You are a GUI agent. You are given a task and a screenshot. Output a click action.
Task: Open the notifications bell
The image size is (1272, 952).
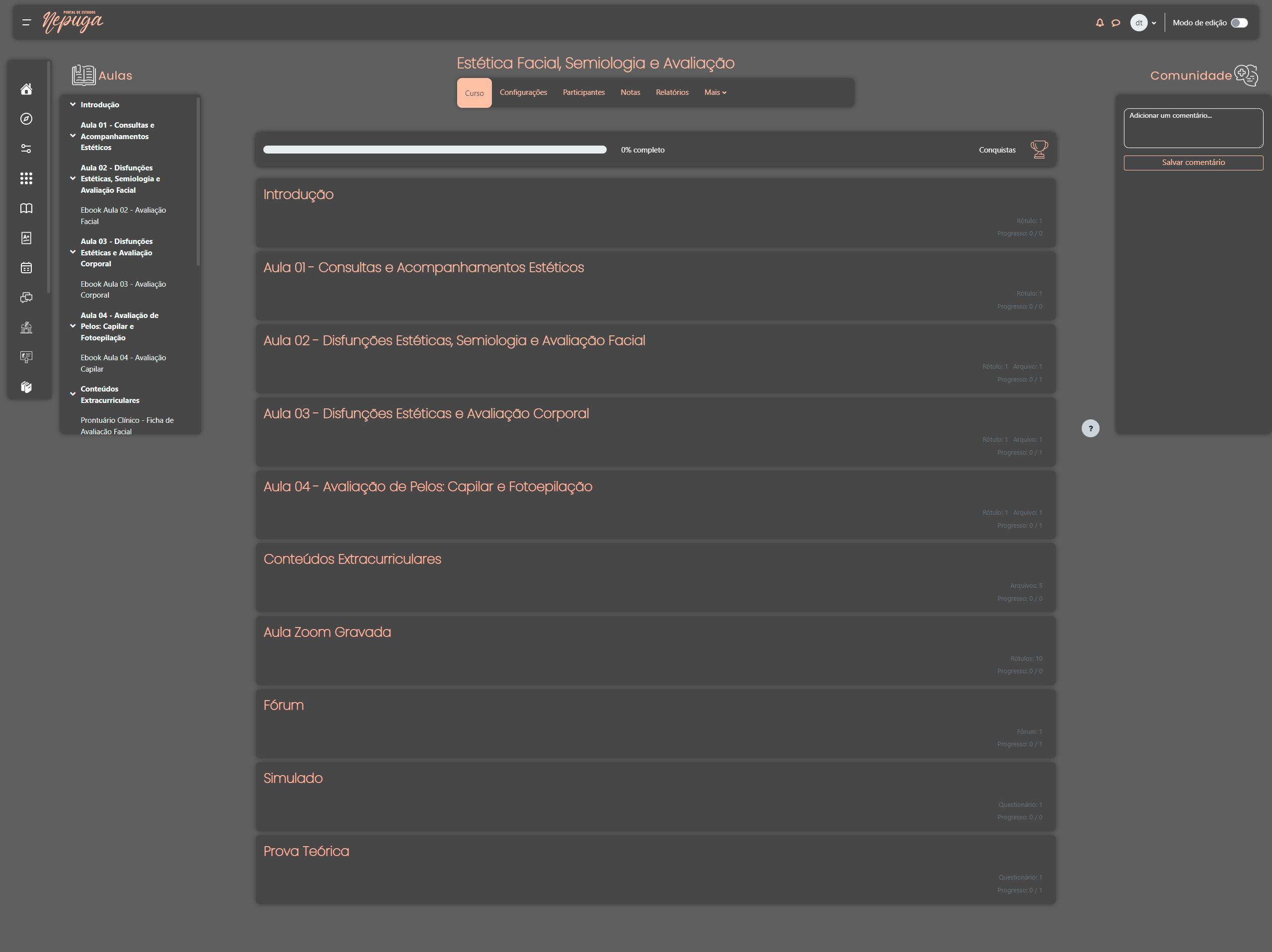(x=1100, y=23)
